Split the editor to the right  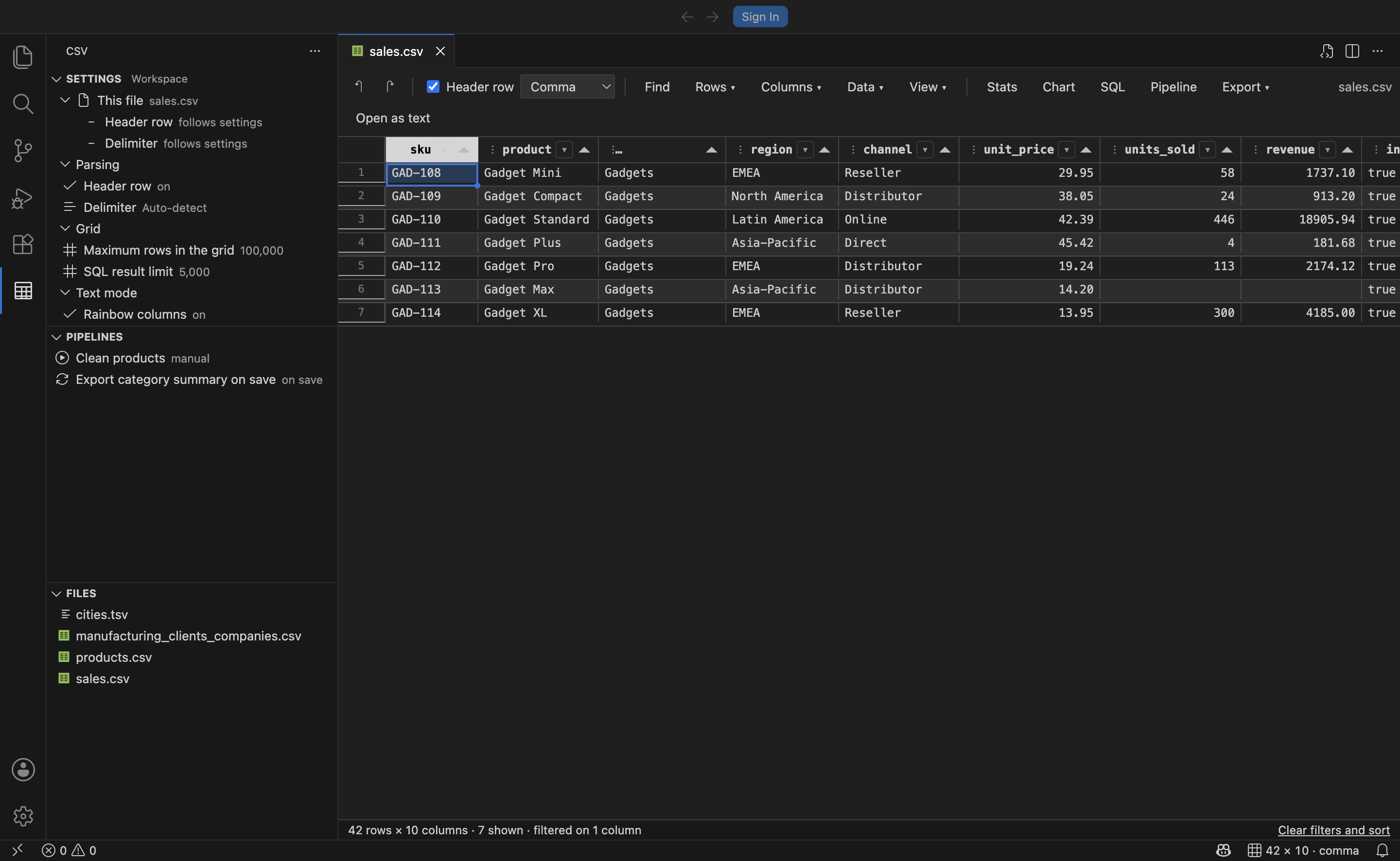coord(1352,51)
